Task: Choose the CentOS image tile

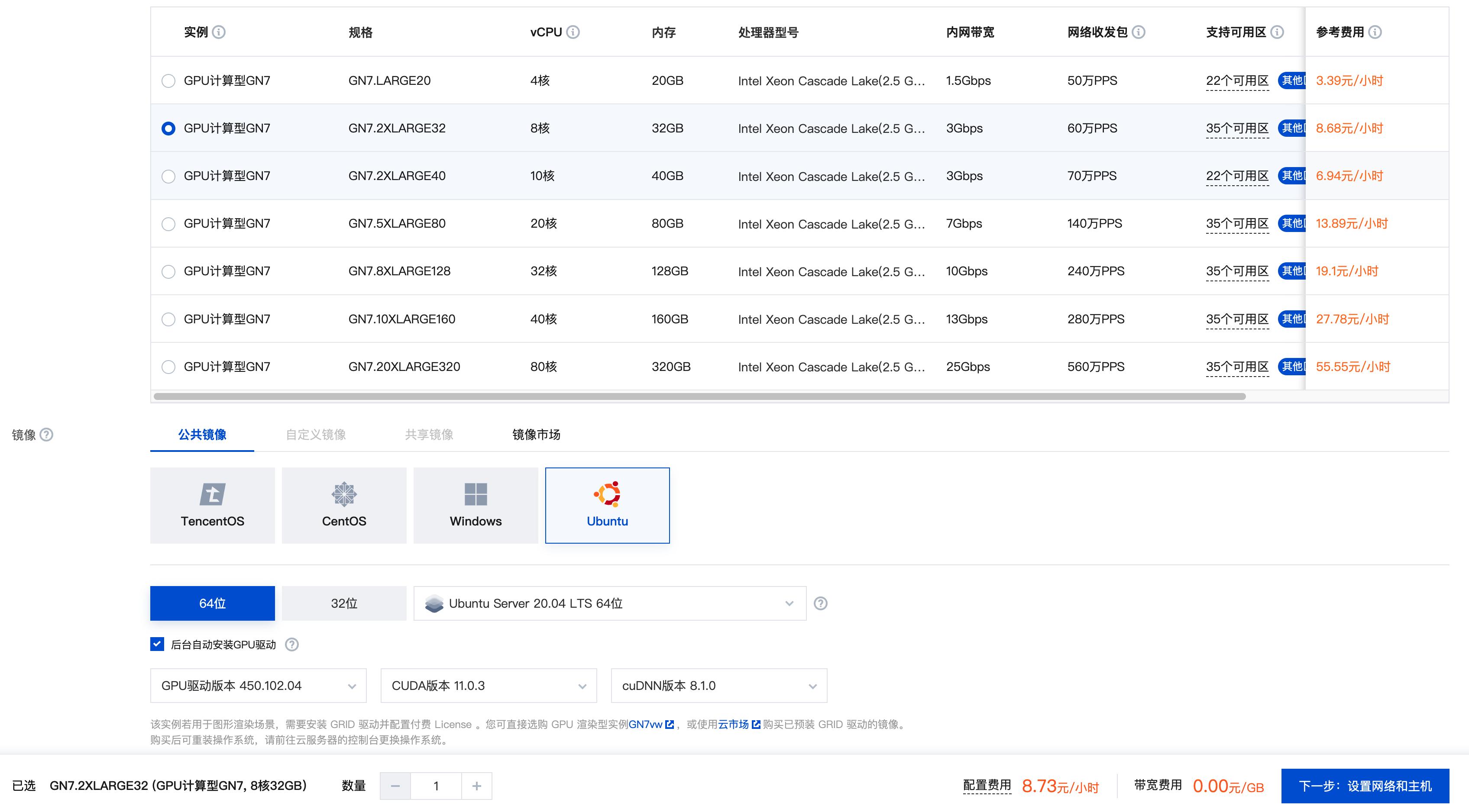Action: [x=344, y=506]
